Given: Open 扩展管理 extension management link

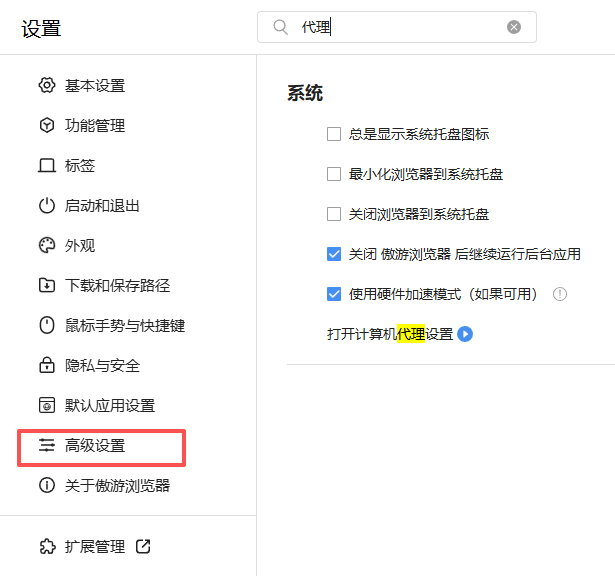Looking at the screenshot, I should 95,547.
